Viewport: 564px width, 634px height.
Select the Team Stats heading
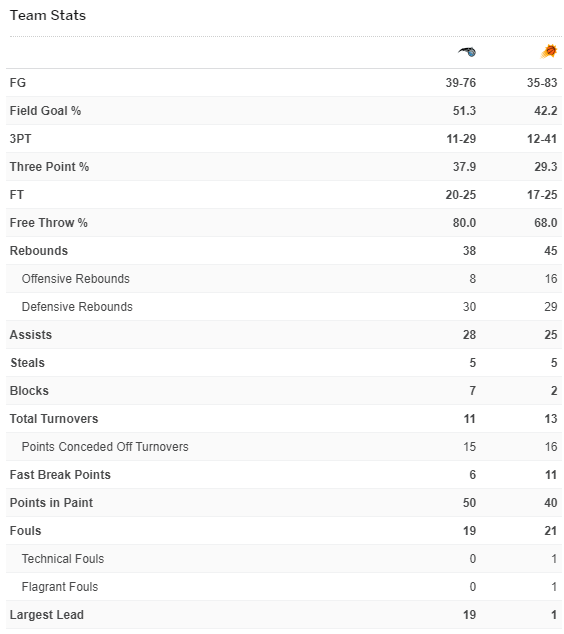[x=48, y=15]
